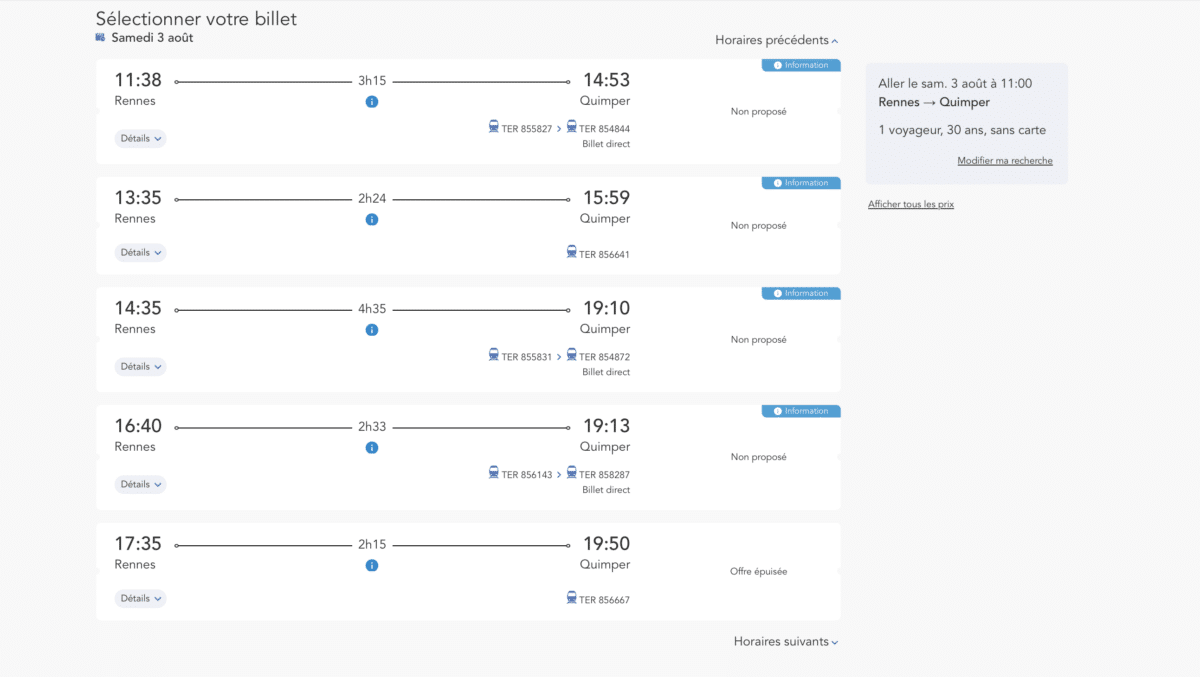Load Horaires suivants later times
Viewport: 1200px width, 677px height.
pos(785,642)
